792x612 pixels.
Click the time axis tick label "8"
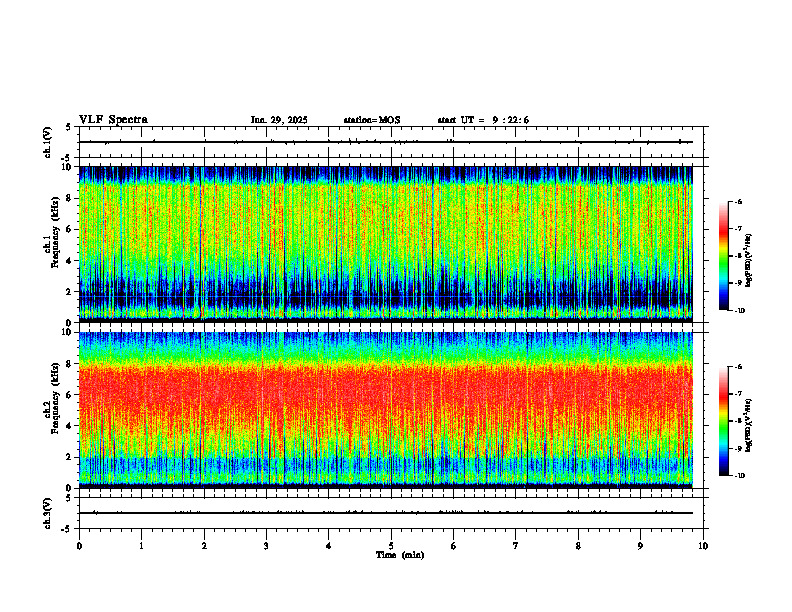[578, 546]
